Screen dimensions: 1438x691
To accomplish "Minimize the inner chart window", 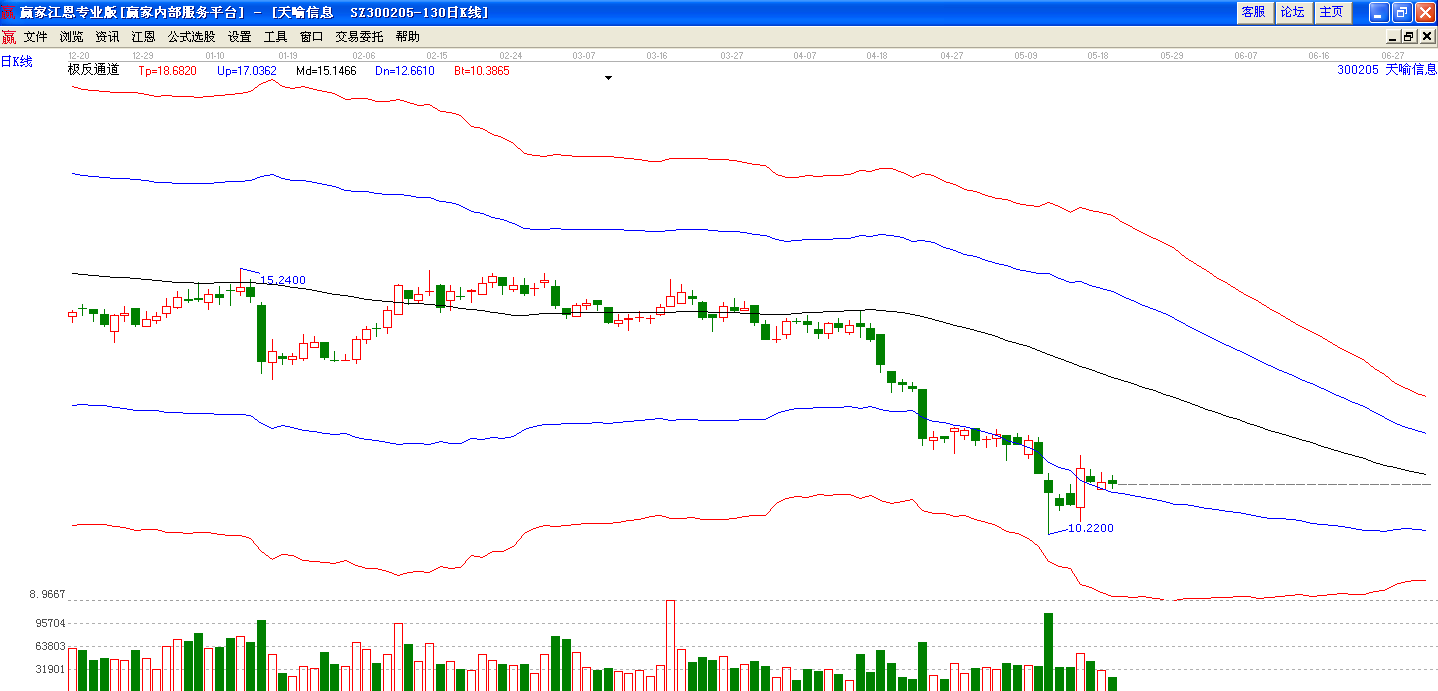I will [x=1393, y=37].
